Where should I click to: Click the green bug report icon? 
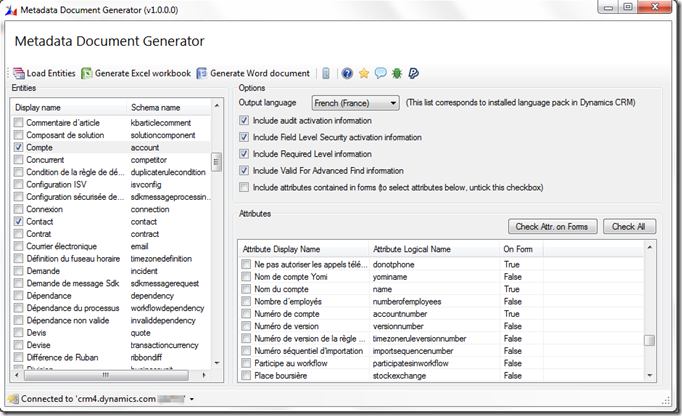[x=397, y=73]
